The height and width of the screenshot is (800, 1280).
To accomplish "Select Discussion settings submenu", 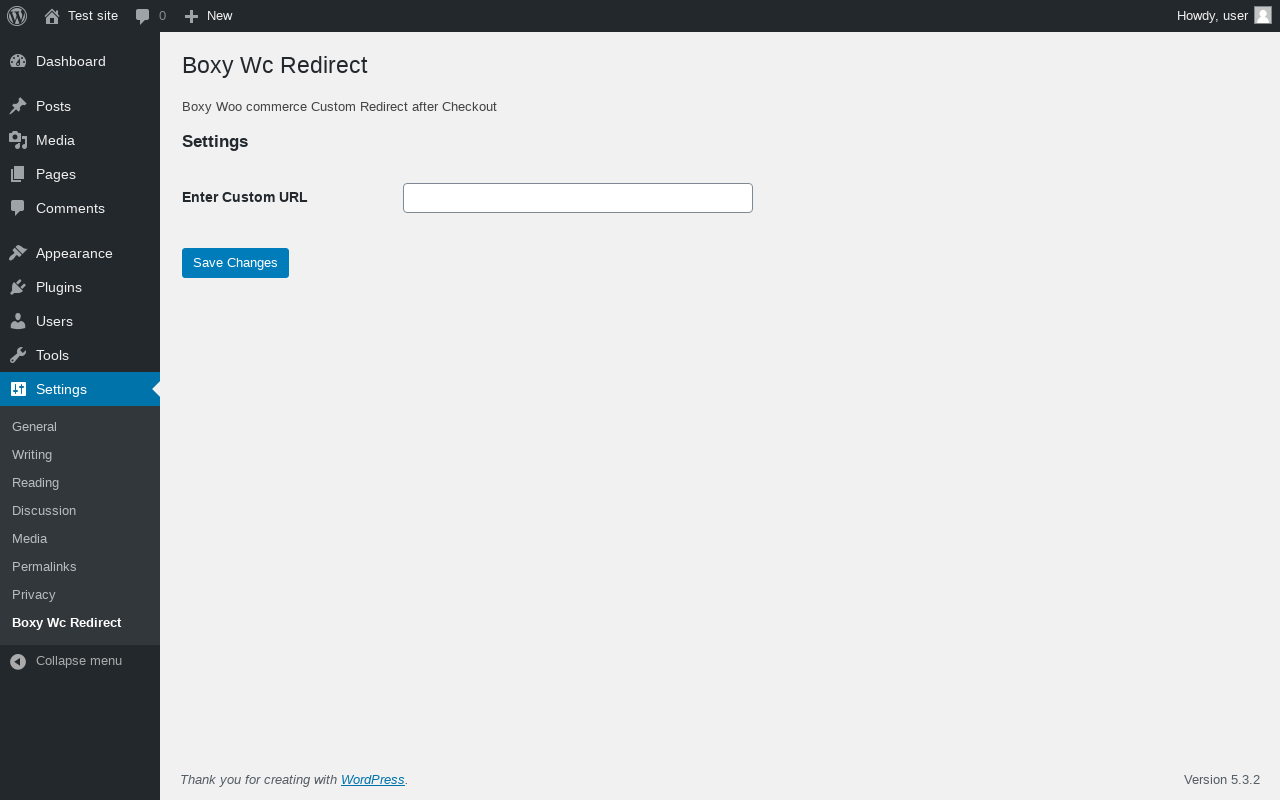I will pyautogui.click(x=44, y=511).
